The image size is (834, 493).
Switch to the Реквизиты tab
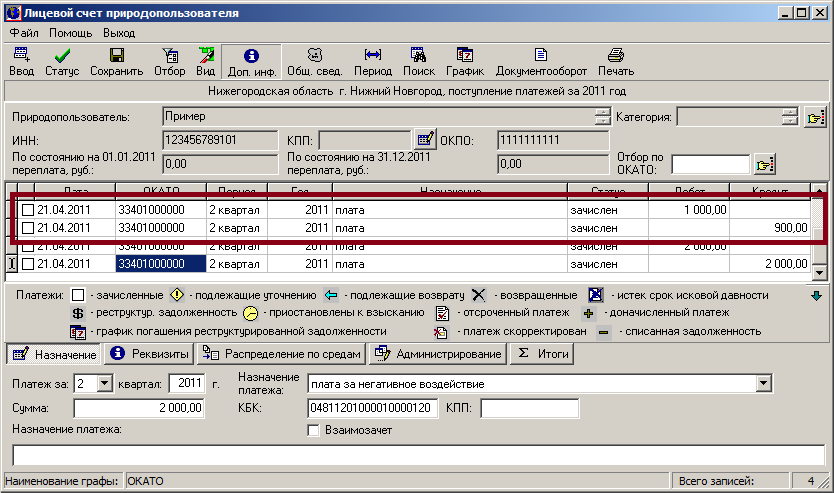click(149, 354)
